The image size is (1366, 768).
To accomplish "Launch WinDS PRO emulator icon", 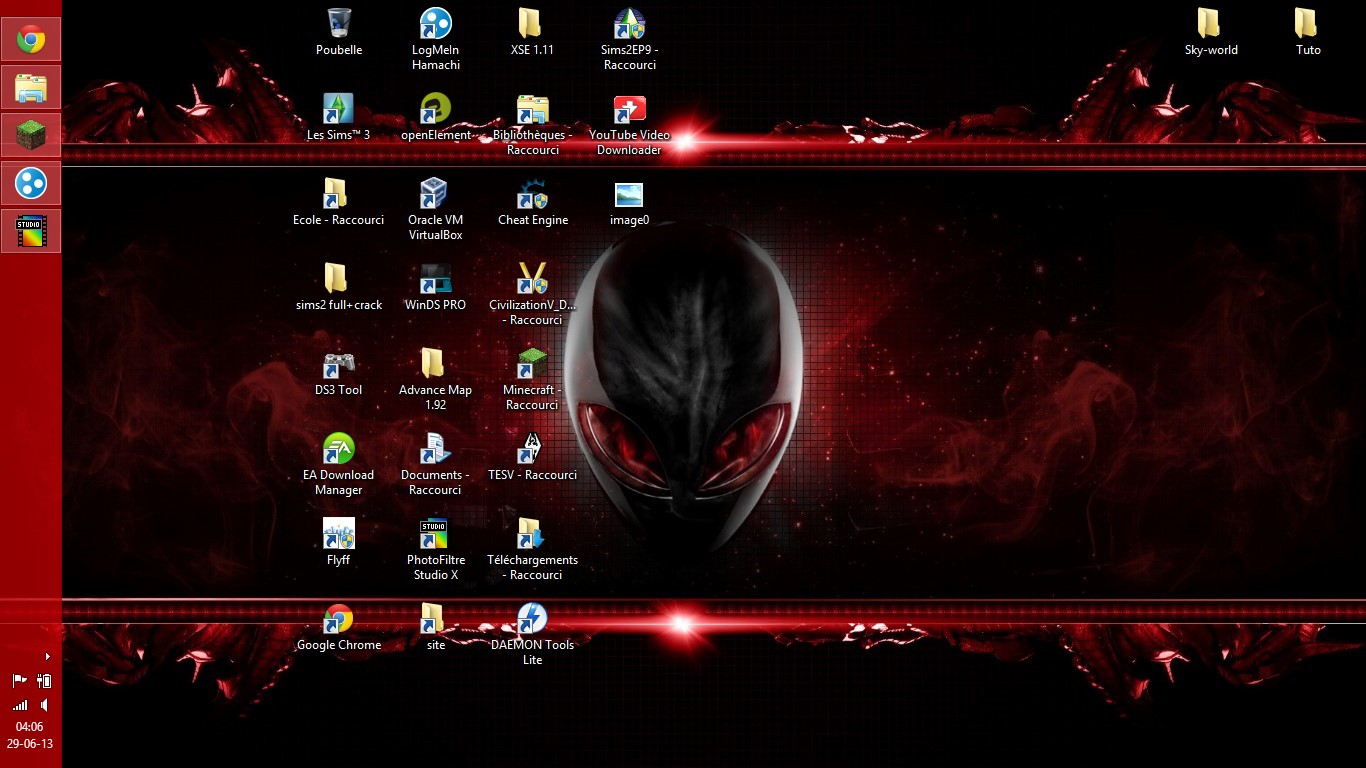I will pos(436,287).
